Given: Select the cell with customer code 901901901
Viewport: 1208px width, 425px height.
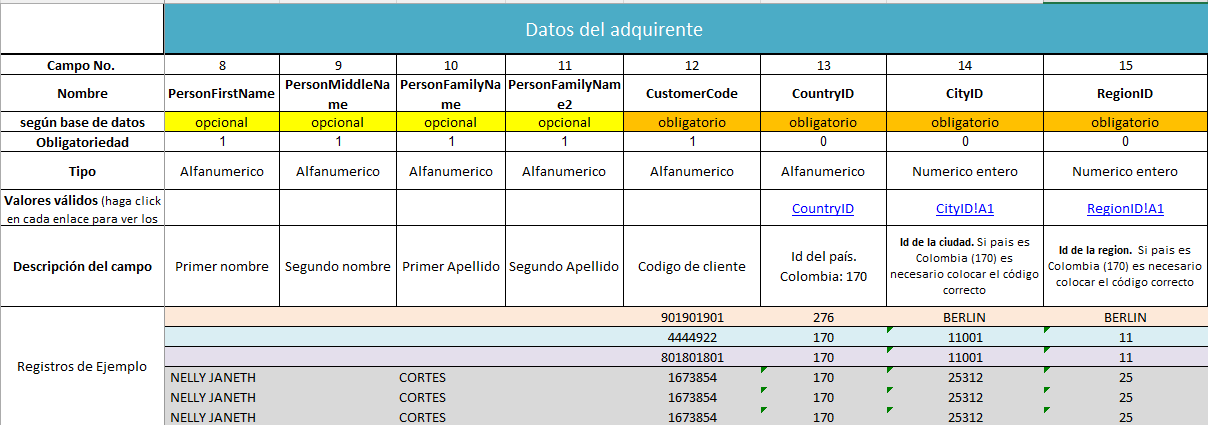Looking at the screenshot, I should click(692, 317).
